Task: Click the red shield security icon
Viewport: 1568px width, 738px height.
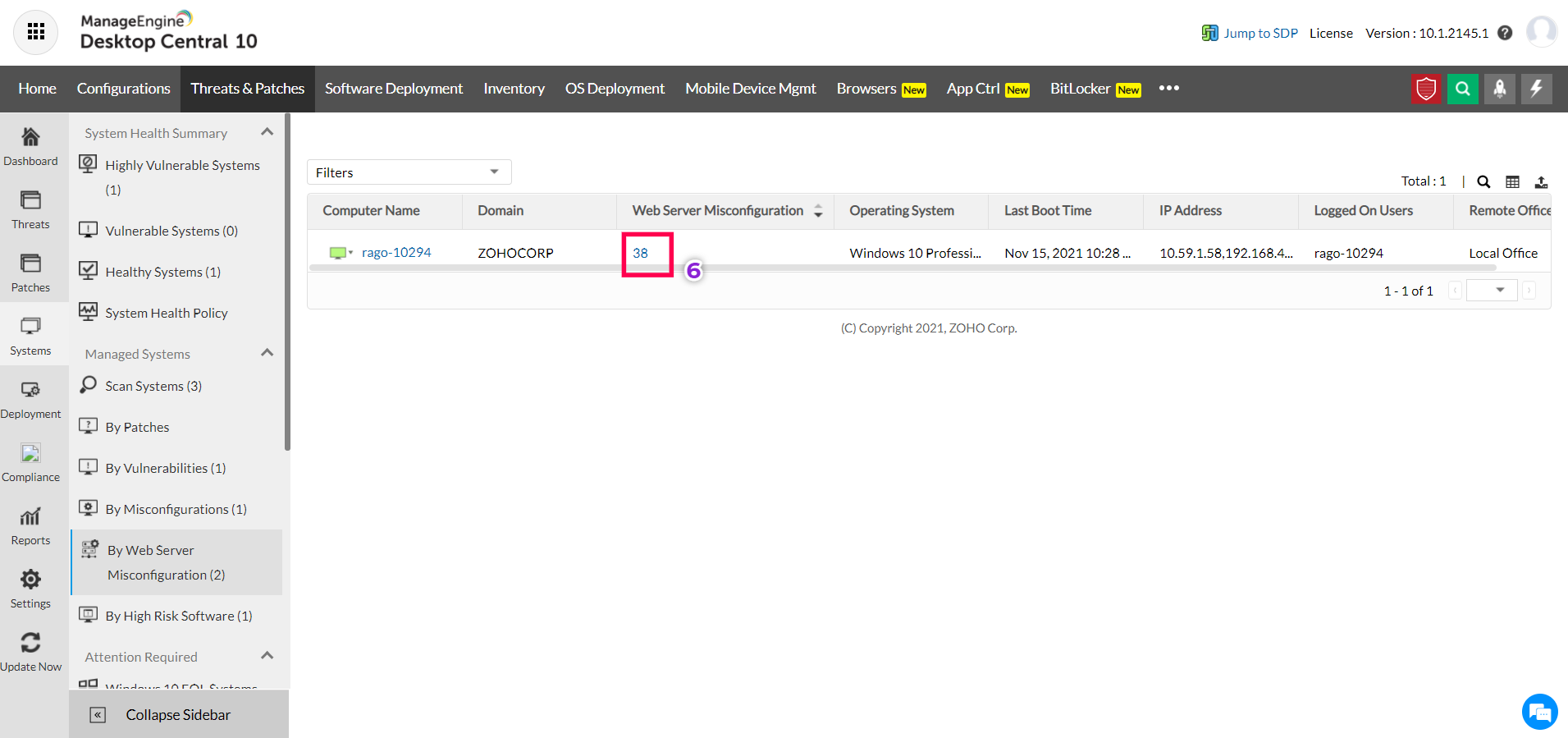Action: point(1426,89)
